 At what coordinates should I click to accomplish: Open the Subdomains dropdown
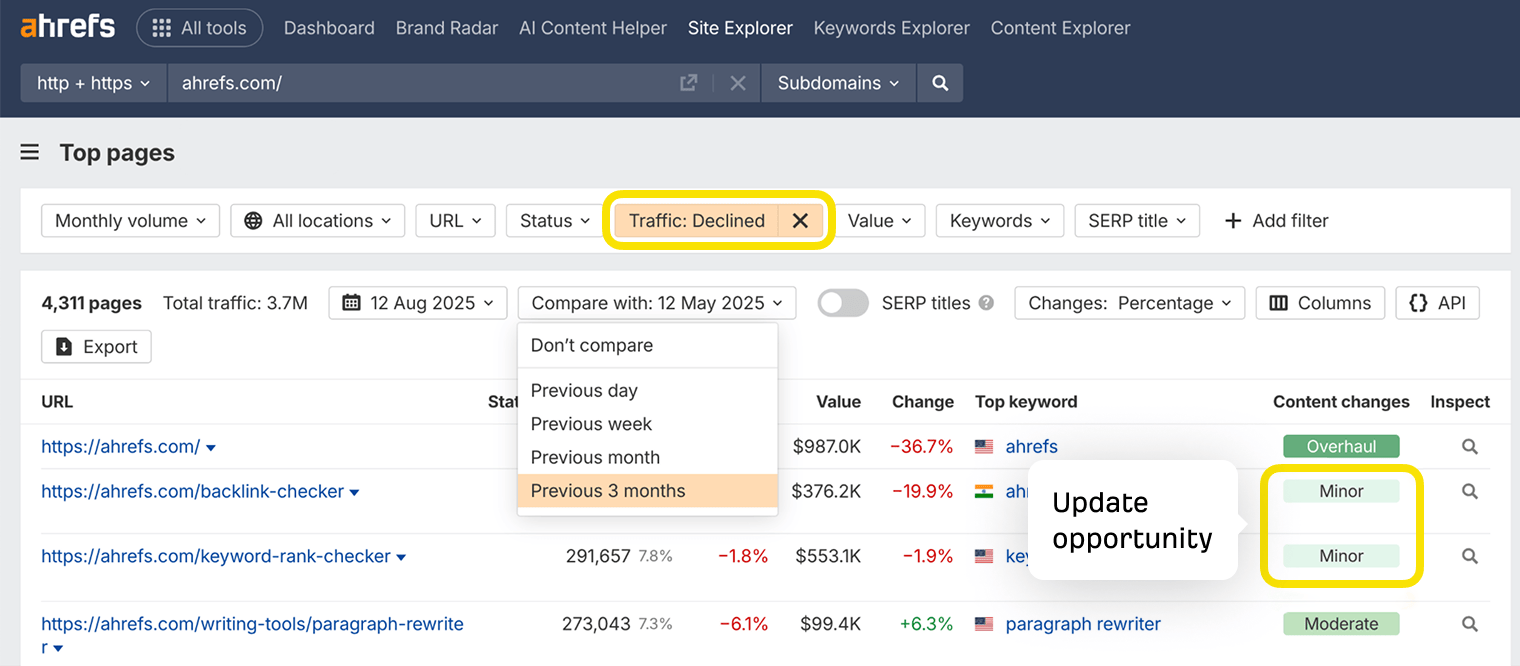coord(838,83)
